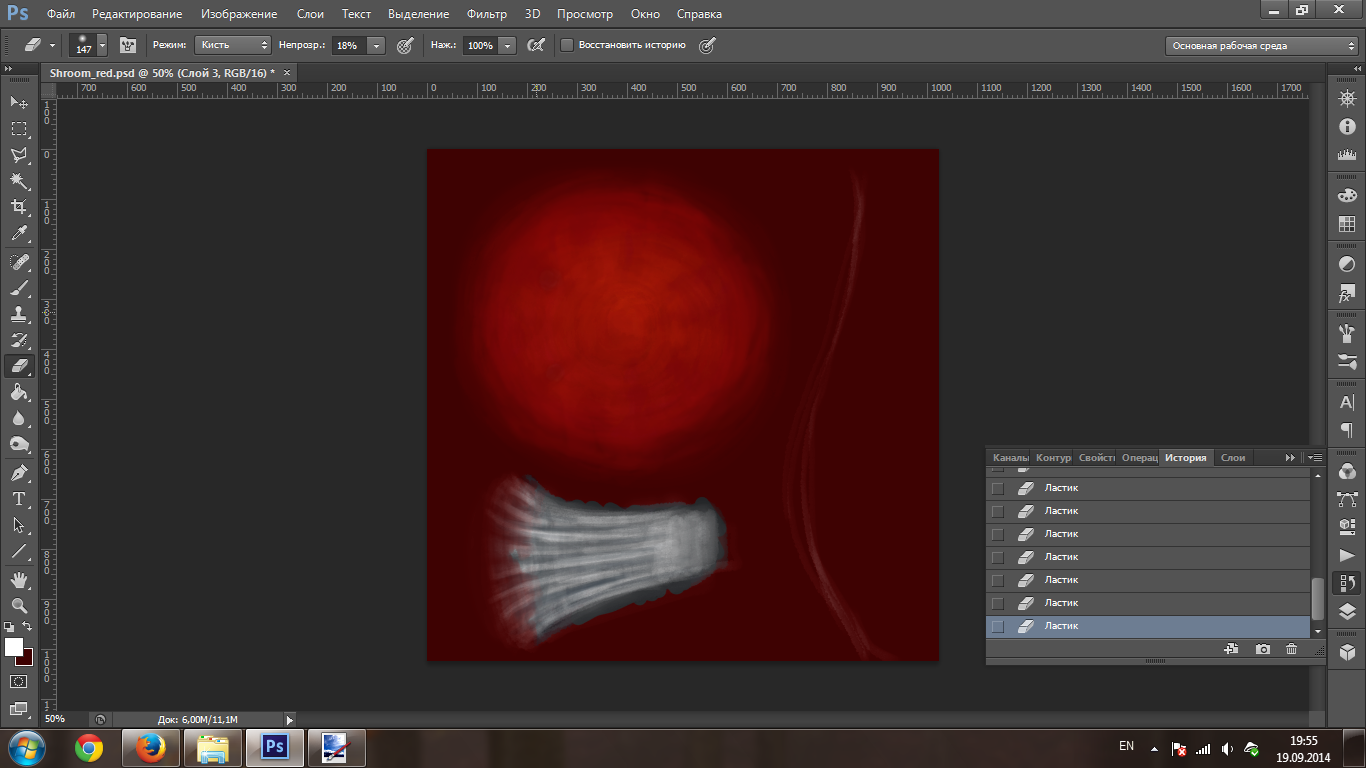1366x768 pixels.
Task: Pick the Eyedropper tool
Action: coord(19,234)
